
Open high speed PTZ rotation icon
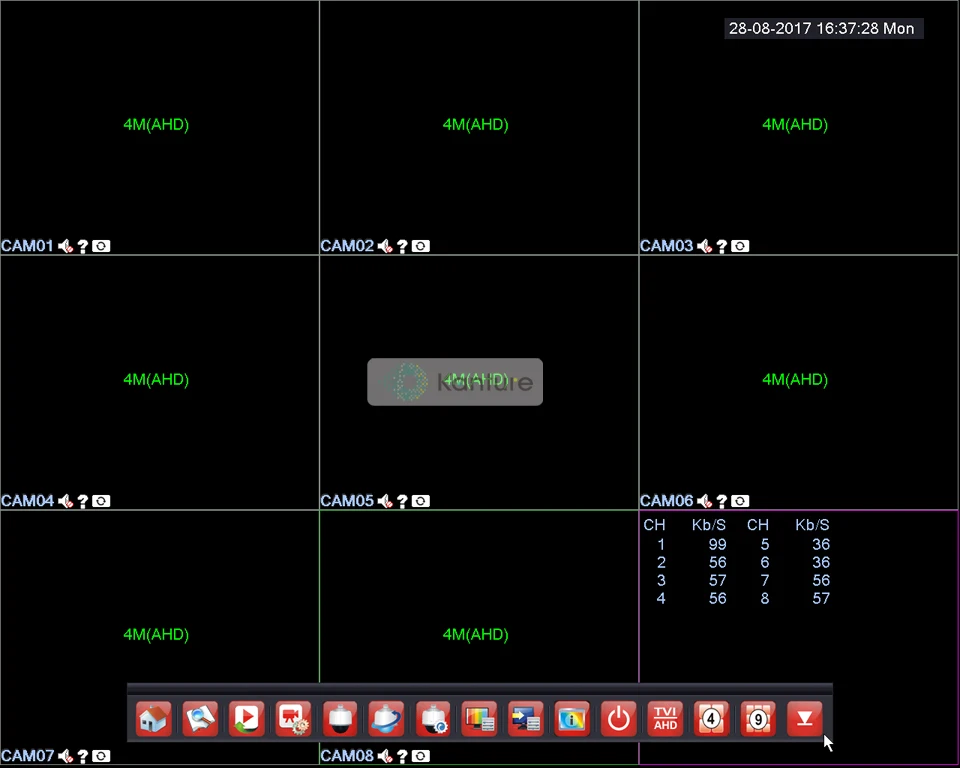pyautogui.click(x=386, y=718)
